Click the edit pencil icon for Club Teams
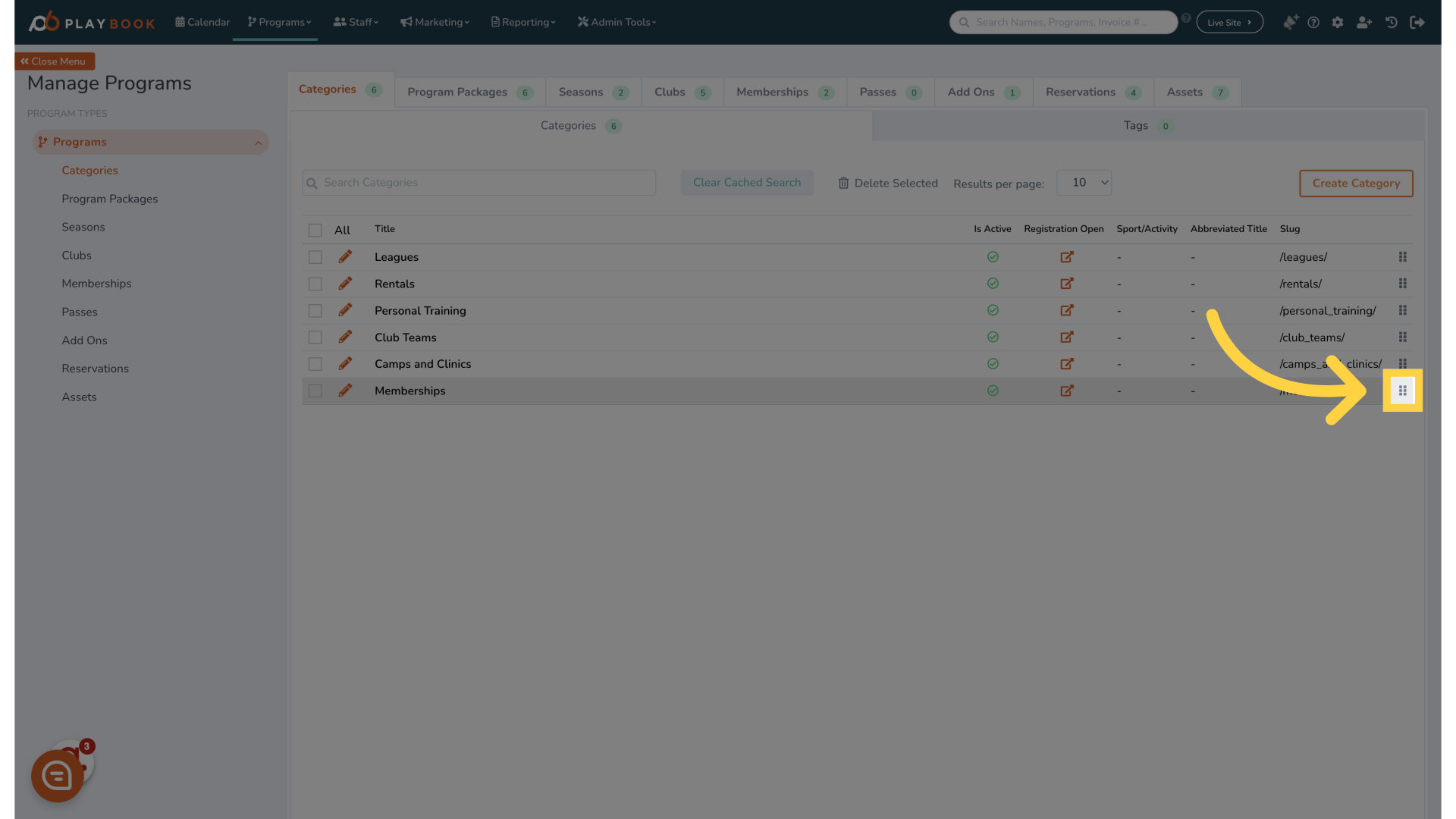The image size is (1456, 819). pyautogui.click(x=345, y=337)
